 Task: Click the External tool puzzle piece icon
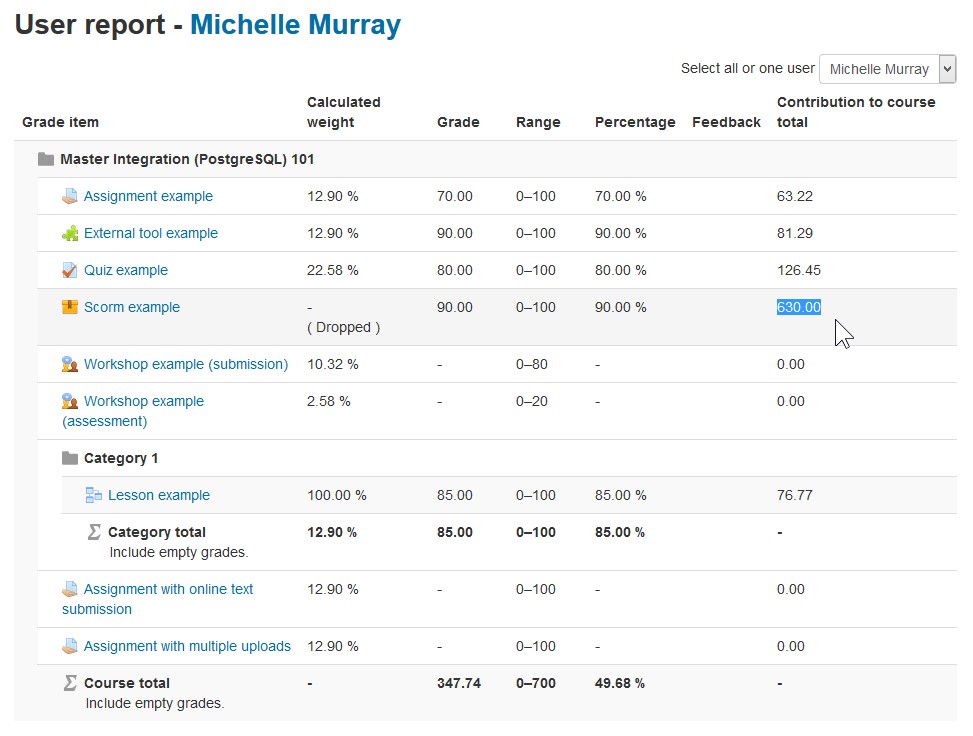[70, 233]
